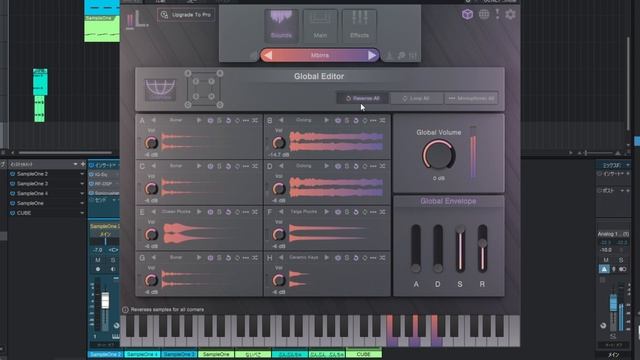Select the SampleOne 3 channel tab in mixer

179,354
